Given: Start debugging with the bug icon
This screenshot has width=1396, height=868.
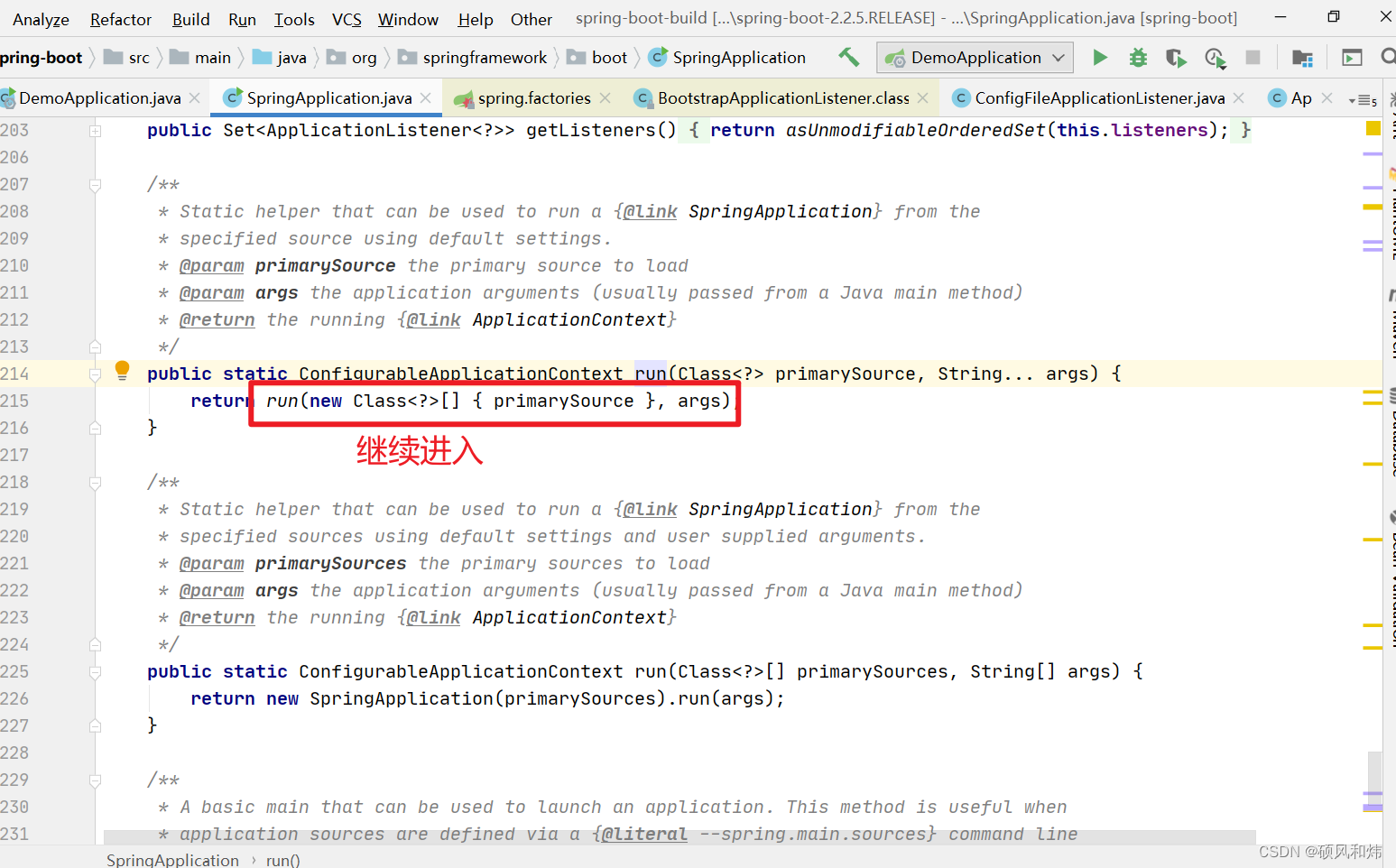Looking at the screenshot, I should (x=1138, y=58).
